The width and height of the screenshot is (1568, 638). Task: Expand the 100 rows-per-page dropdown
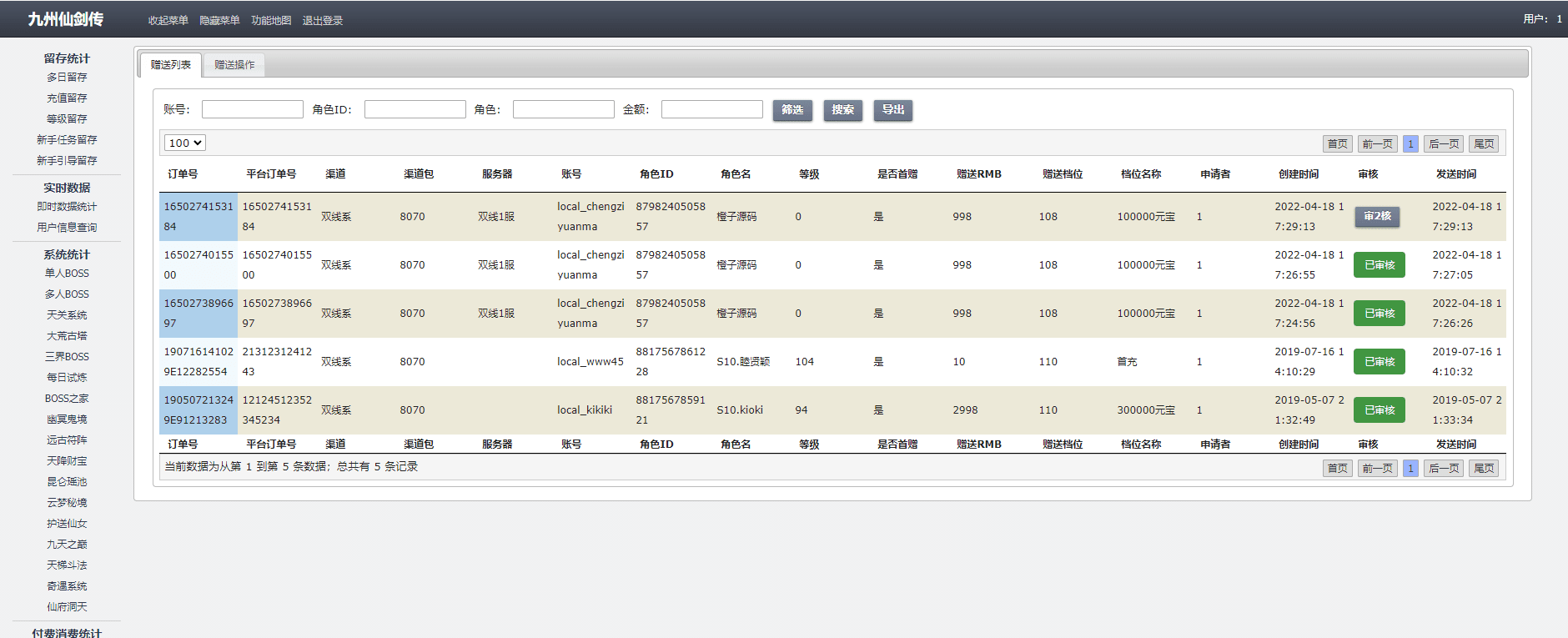184,143
